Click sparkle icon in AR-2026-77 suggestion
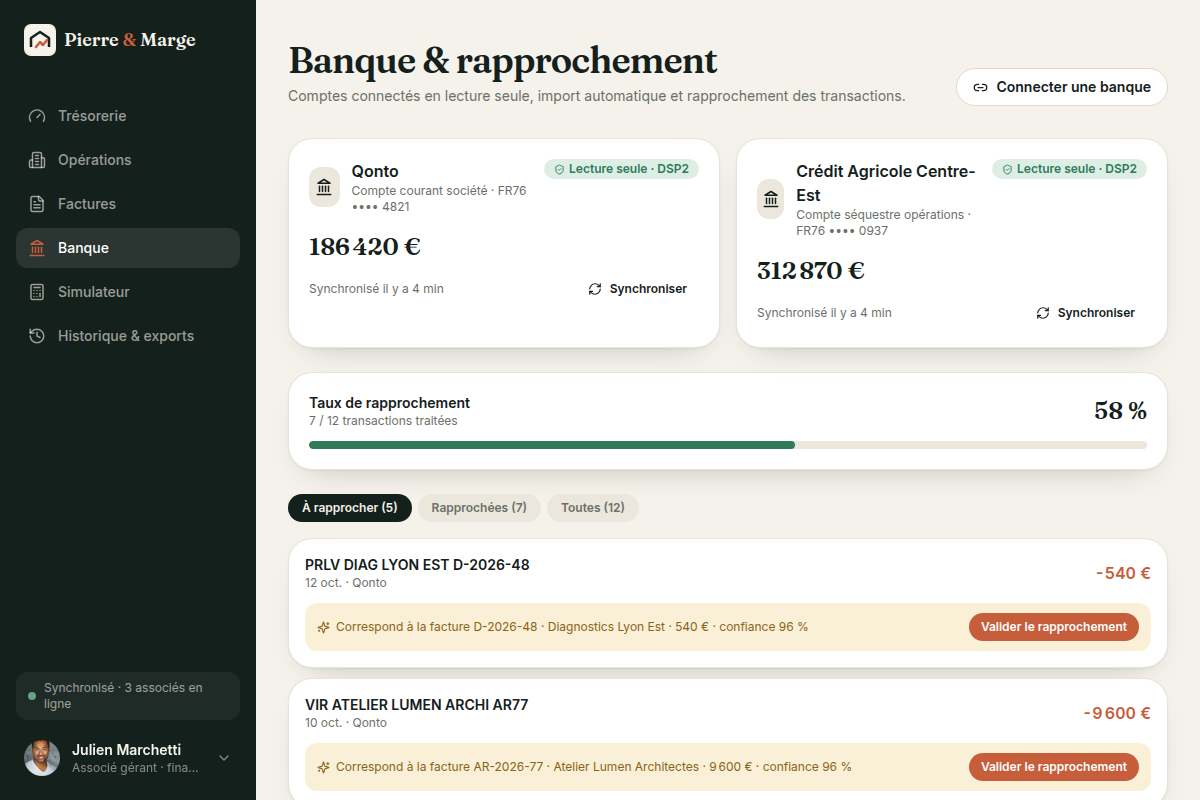The image size is (1200, 800). click(323, 767)
